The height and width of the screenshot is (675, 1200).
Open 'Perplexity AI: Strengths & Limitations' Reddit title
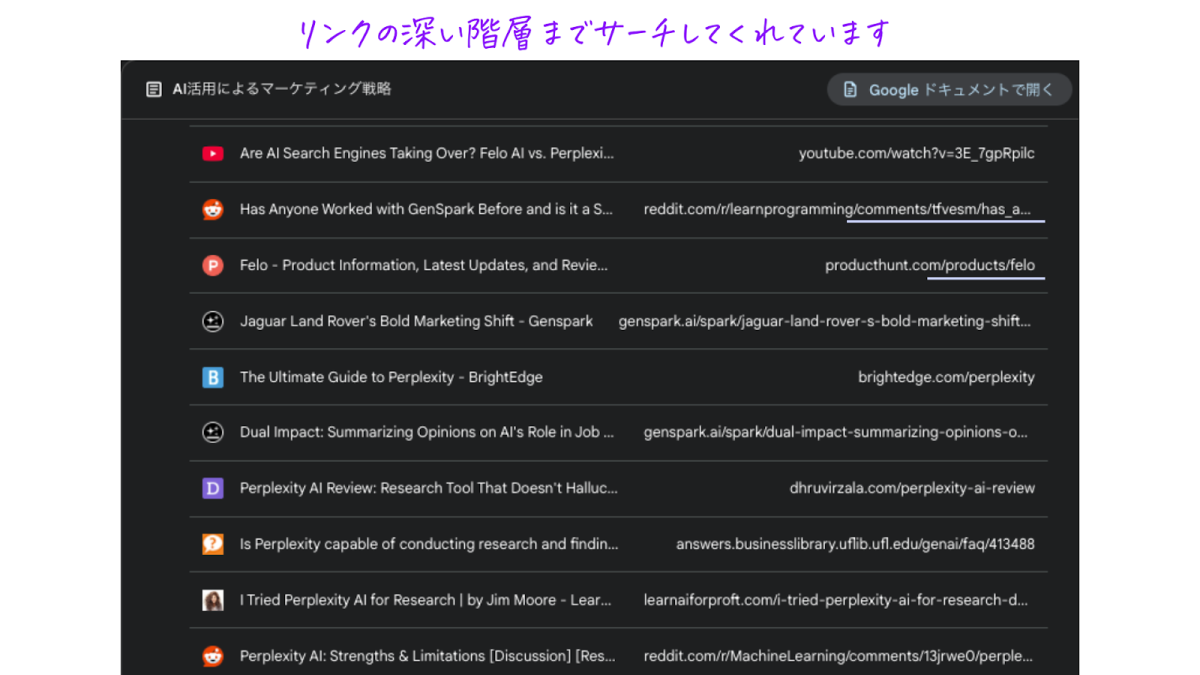click(x=427, y=657)
